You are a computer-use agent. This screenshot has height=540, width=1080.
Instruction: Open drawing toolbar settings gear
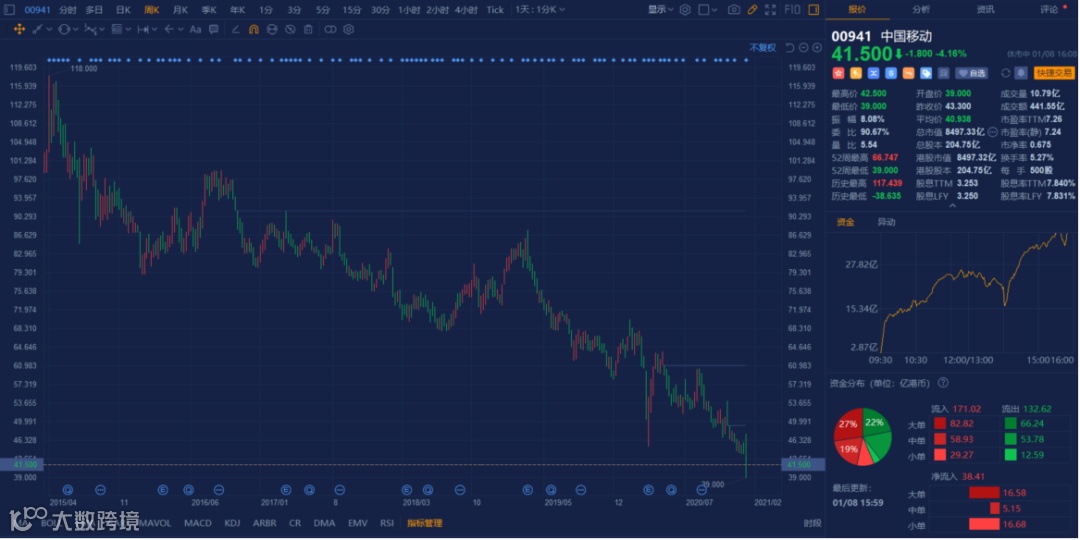(349, 30)
